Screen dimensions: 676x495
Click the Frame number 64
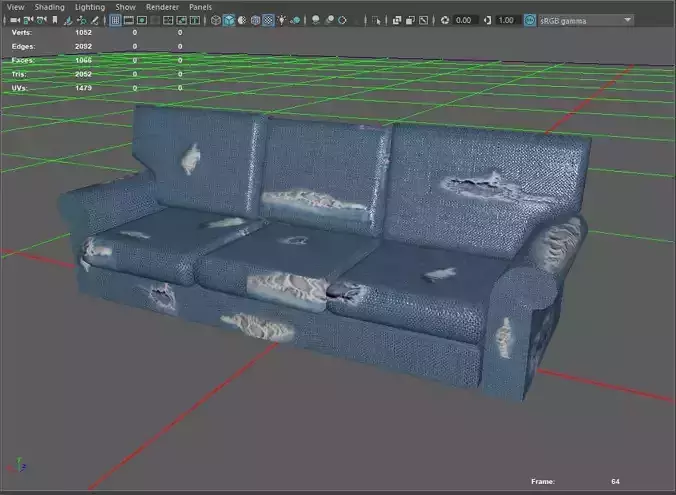[615, 482]
